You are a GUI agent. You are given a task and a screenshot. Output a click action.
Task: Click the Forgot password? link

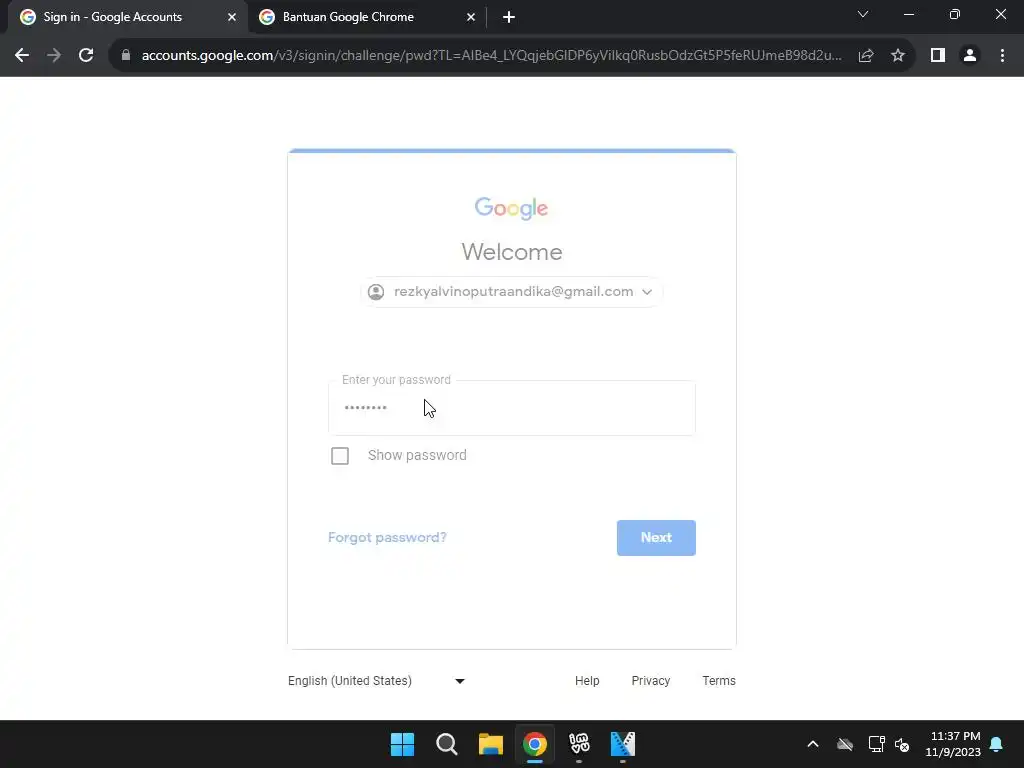pyautogui.click(x=387, y=537)
